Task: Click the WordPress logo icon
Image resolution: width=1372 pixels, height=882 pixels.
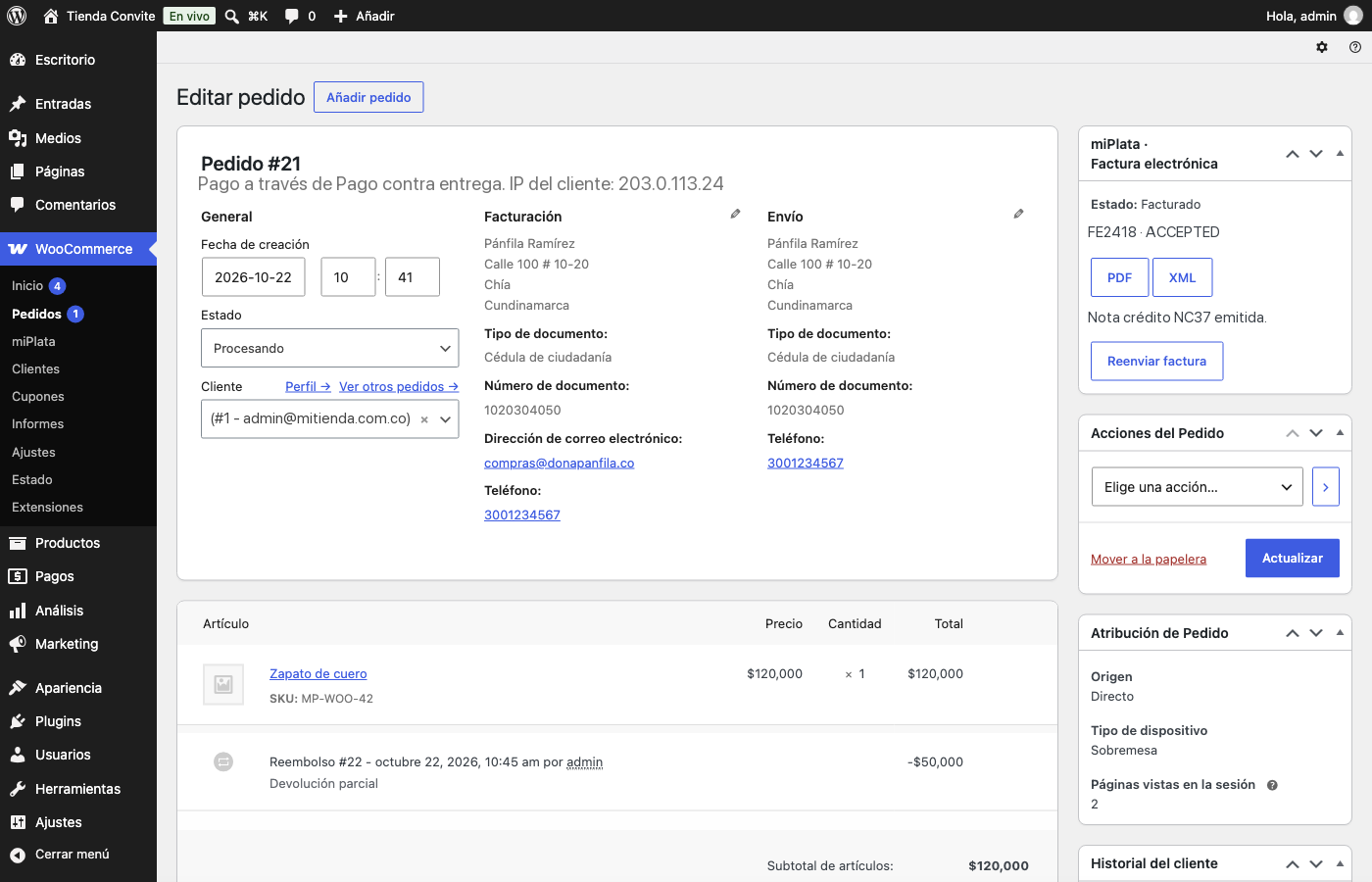Action: (17, 16)
